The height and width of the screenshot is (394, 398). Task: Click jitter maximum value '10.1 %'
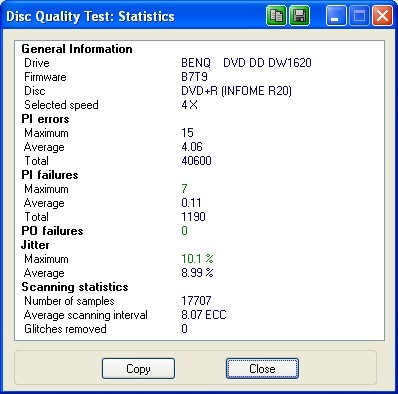(x=197, y=259)
